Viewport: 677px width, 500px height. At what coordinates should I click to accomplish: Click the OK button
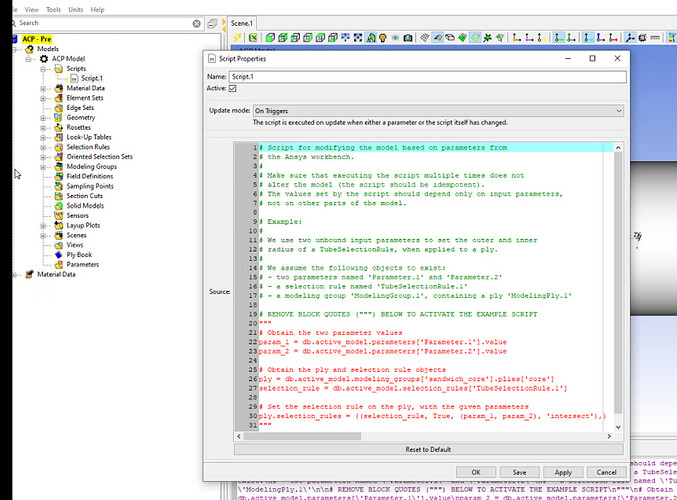pyautogui.click(x=476, y=472)
